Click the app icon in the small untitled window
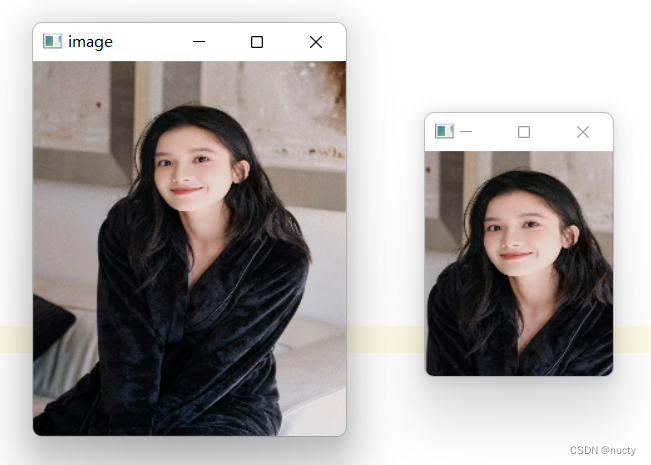Screen dimensions: 651x465 [444, 131]
